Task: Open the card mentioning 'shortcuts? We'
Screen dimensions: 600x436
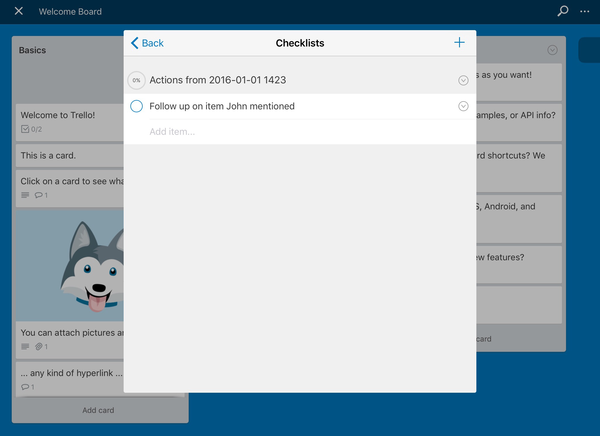Action: coord(519,168)
